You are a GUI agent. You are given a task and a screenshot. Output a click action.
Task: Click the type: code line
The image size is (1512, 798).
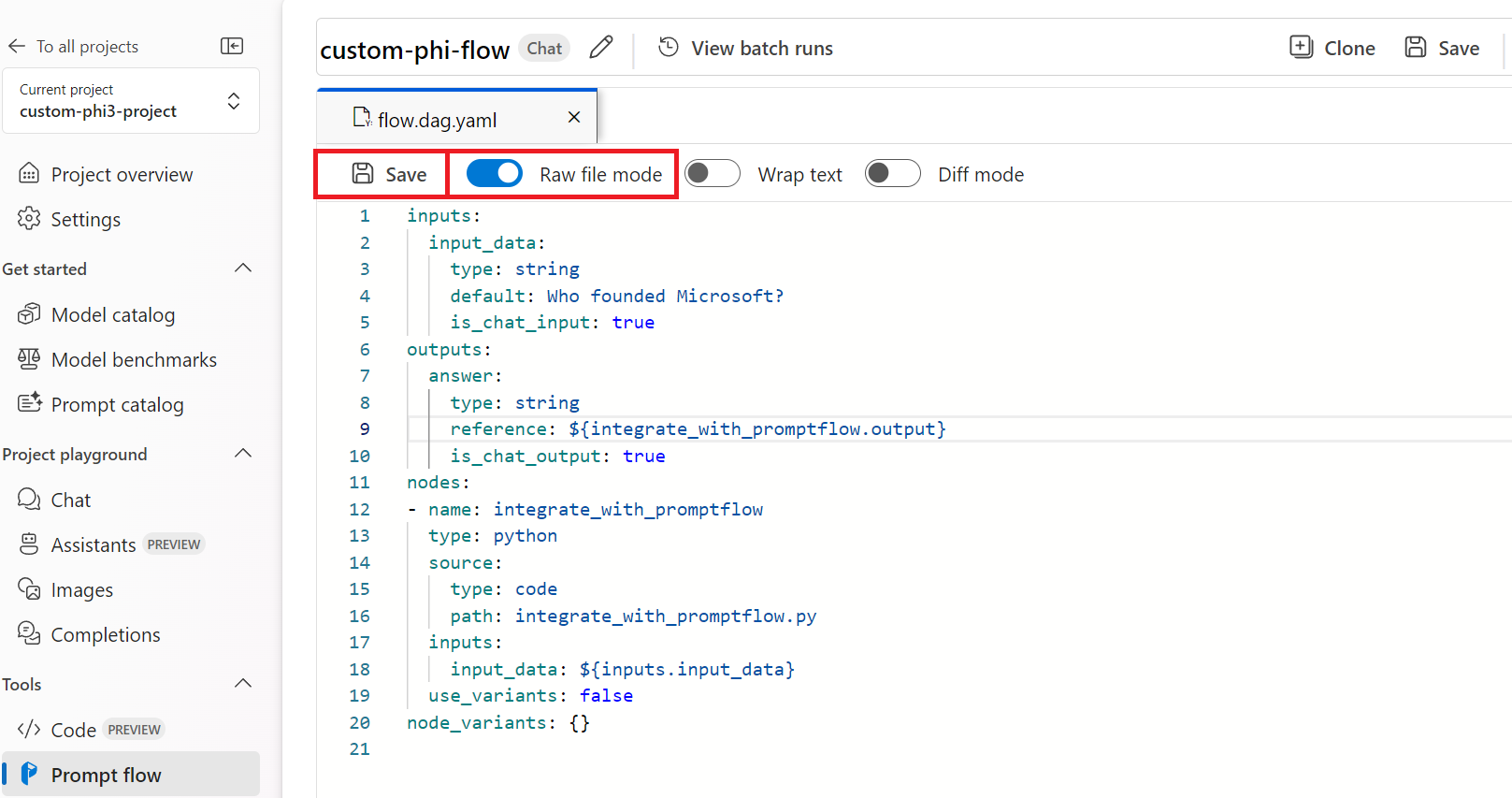[x=503, y=588]
